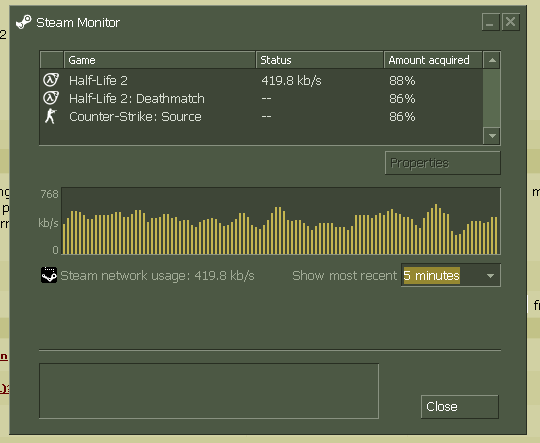Click the empty message box at bottom

[x=209, y=391]
